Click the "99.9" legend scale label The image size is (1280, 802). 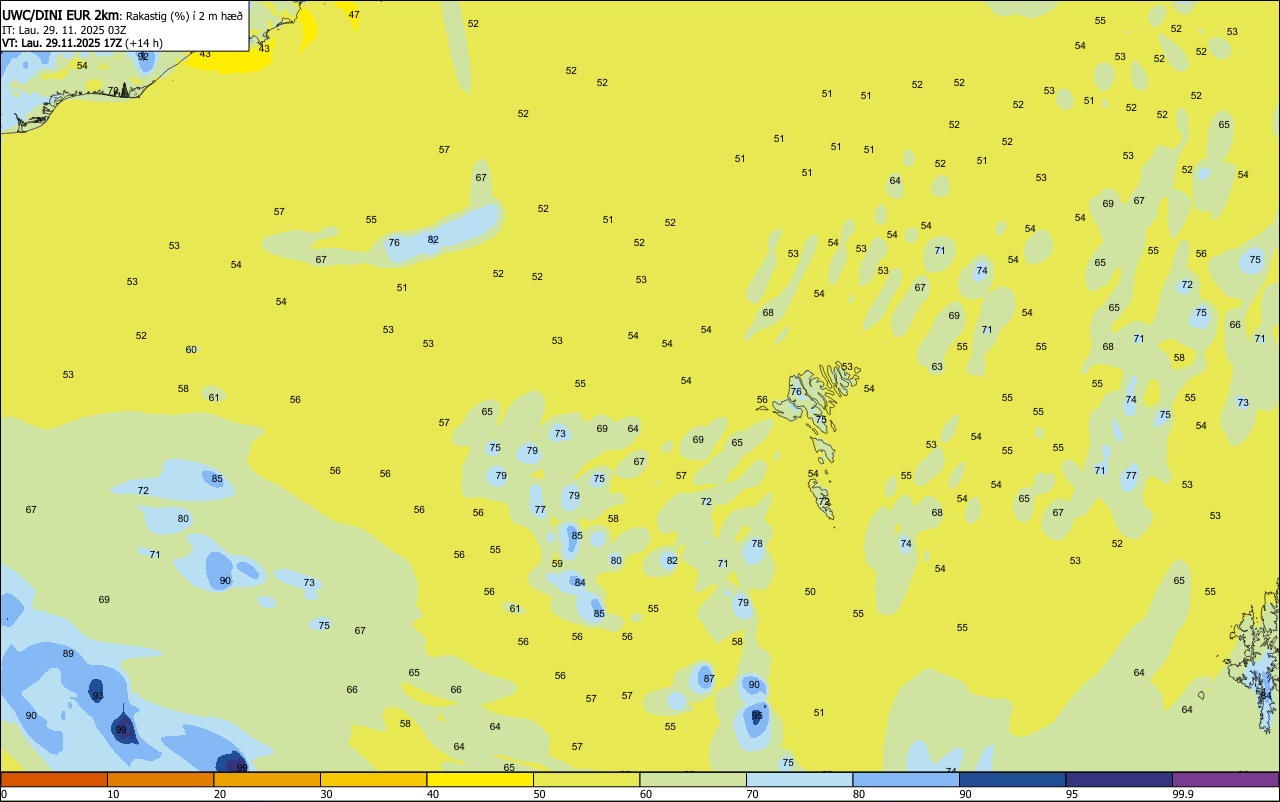pyautogui.click(x=1183, y=794)
